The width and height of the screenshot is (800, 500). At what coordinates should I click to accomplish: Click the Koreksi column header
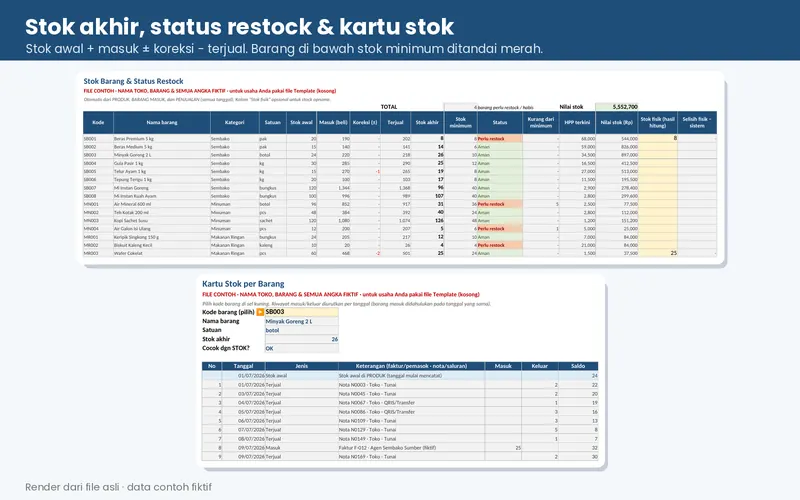click(x=365, y=122)
